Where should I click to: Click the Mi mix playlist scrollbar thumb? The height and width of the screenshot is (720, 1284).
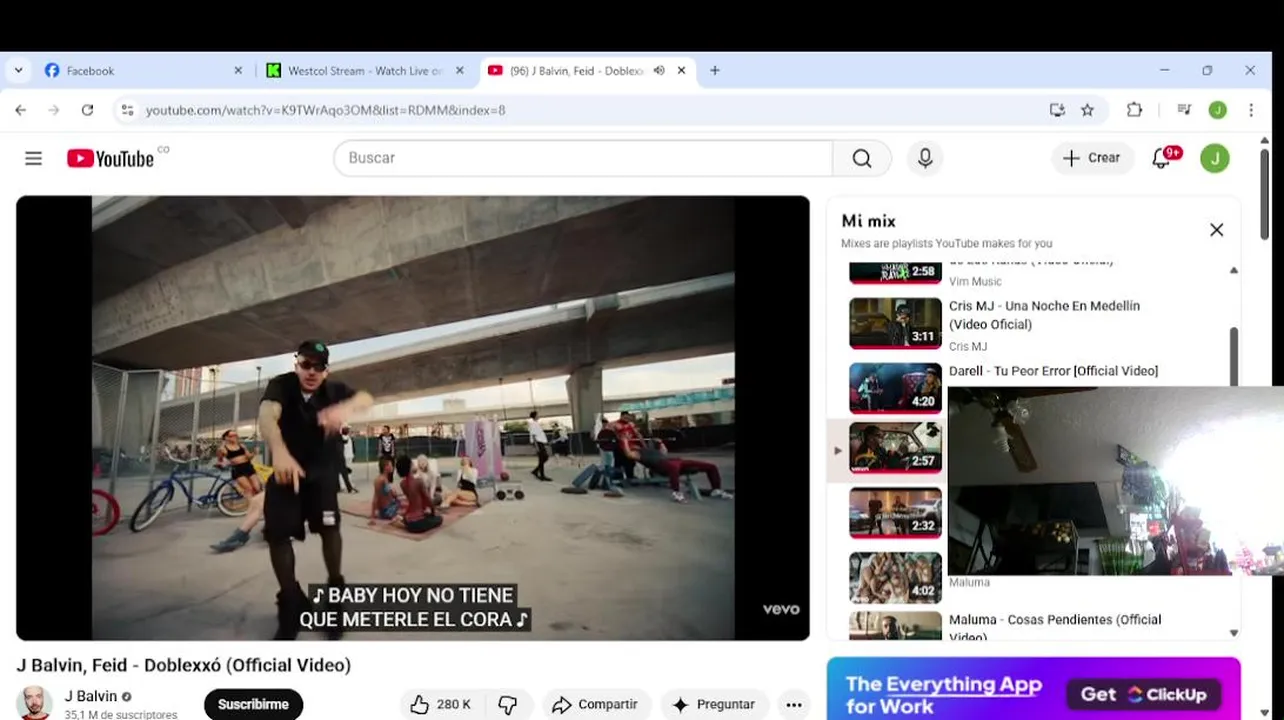pyautogui.click(x=1233, y=356)
